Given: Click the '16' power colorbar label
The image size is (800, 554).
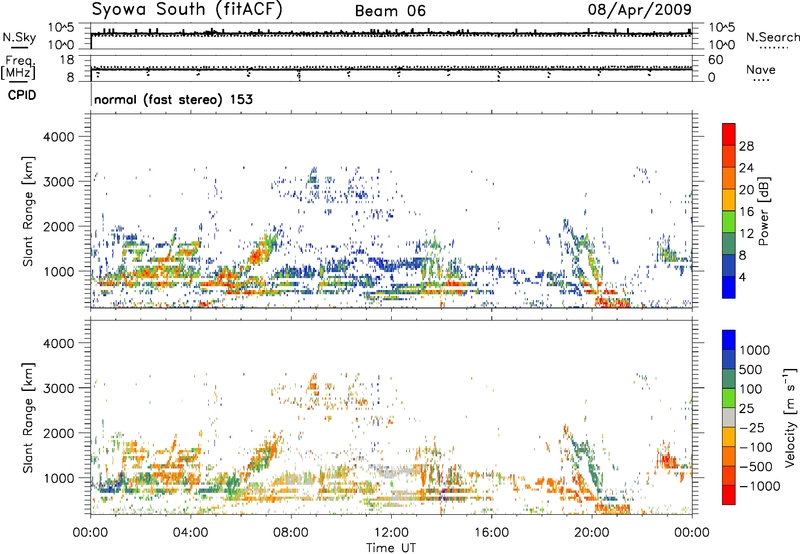Looking at the screenshot, I should (x=746, y=212).
